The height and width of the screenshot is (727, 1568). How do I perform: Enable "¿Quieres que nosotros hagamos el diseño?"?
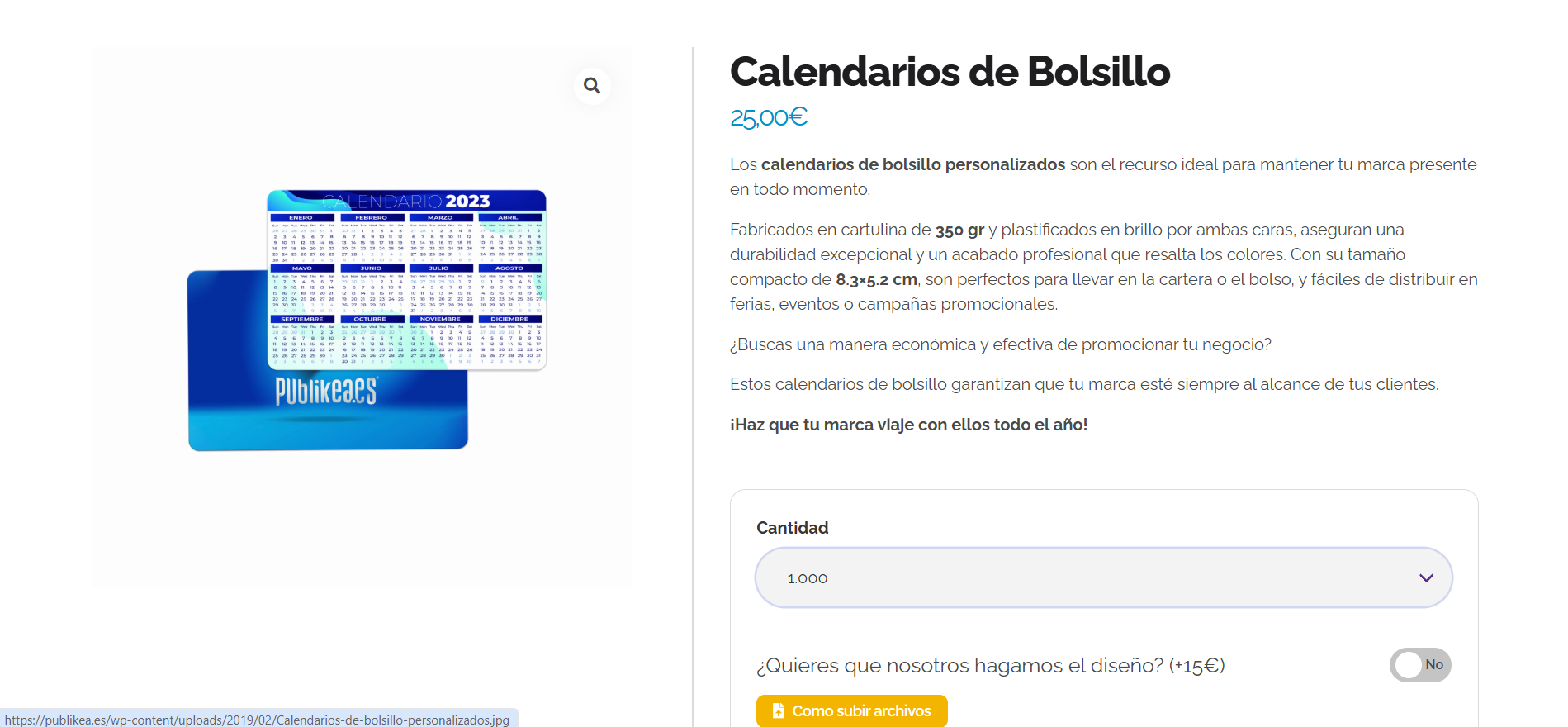(x=1420, y=664)
